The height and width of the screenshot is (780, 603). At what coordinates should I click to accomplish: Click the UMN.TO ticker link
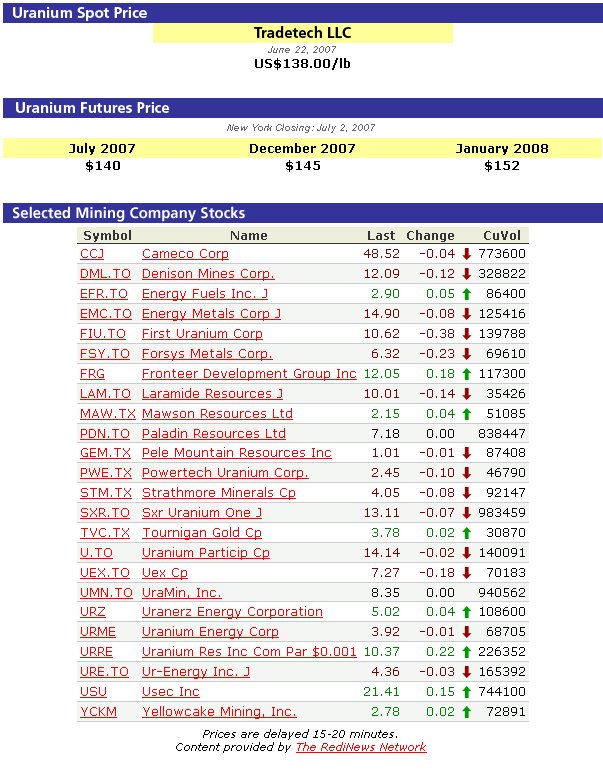pyautogui.click(x=106, y=592)
